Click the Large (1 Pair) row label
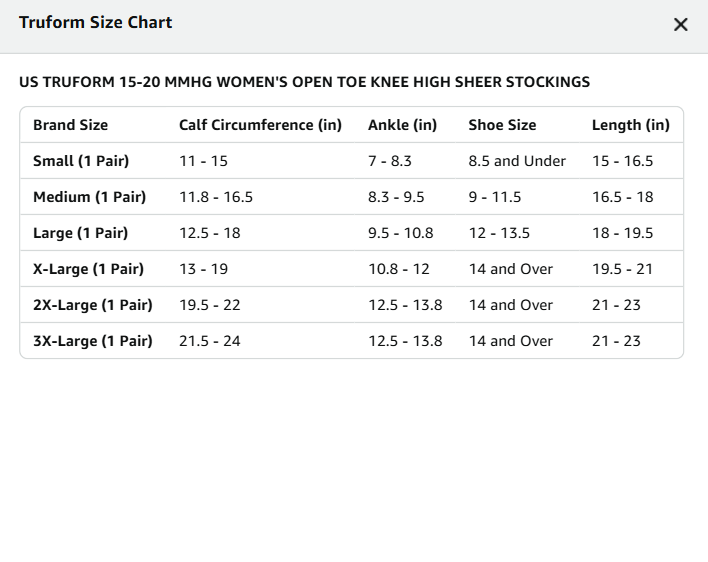The image size is (708, 562). 80,233
